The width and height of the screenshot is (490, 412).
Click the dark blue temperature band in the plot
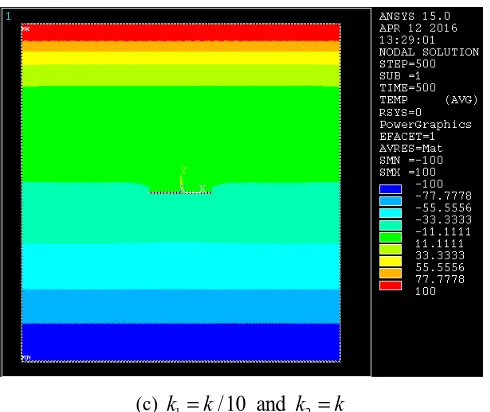click(181, 342)
